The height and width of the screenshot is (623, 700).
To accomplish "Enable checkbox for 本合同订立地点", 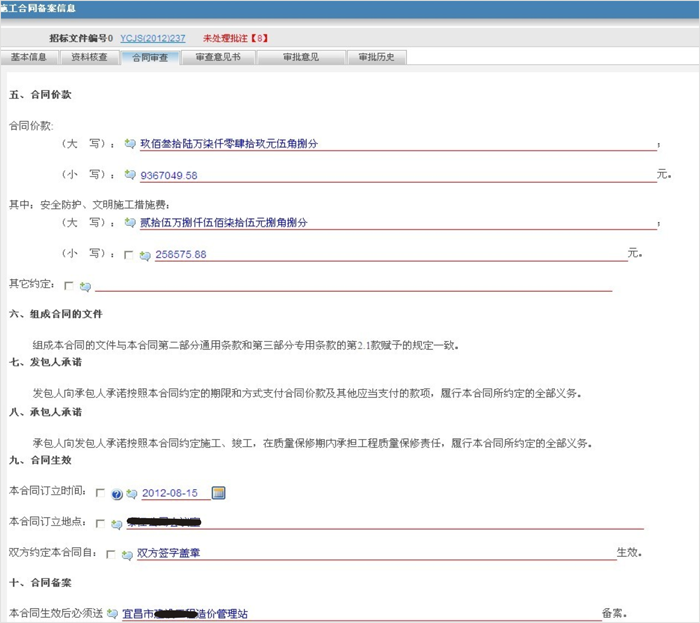I will tap(100, 523).
